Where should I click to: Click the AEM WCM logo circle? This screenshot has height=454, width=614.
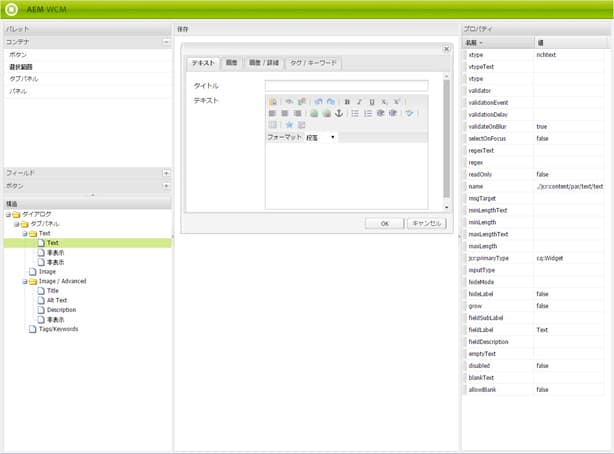click(11, 9)
